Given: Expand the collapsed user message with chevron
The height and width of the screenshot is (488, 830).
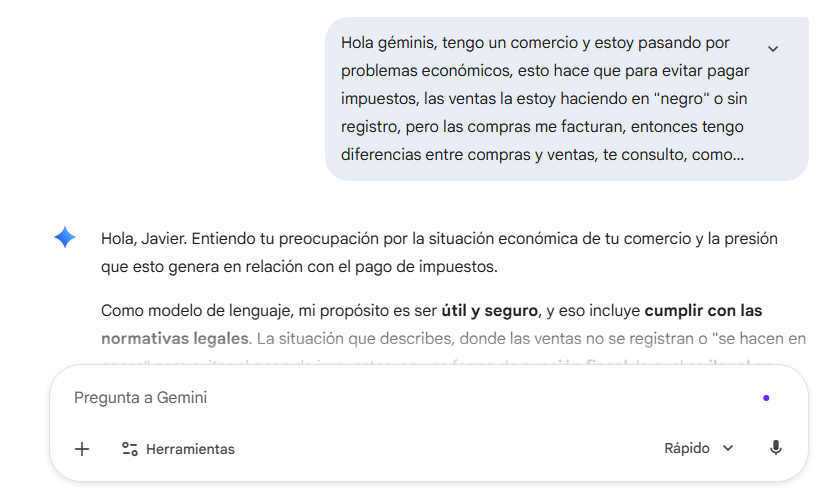Looking at the screenshot, I should point(772,48).
